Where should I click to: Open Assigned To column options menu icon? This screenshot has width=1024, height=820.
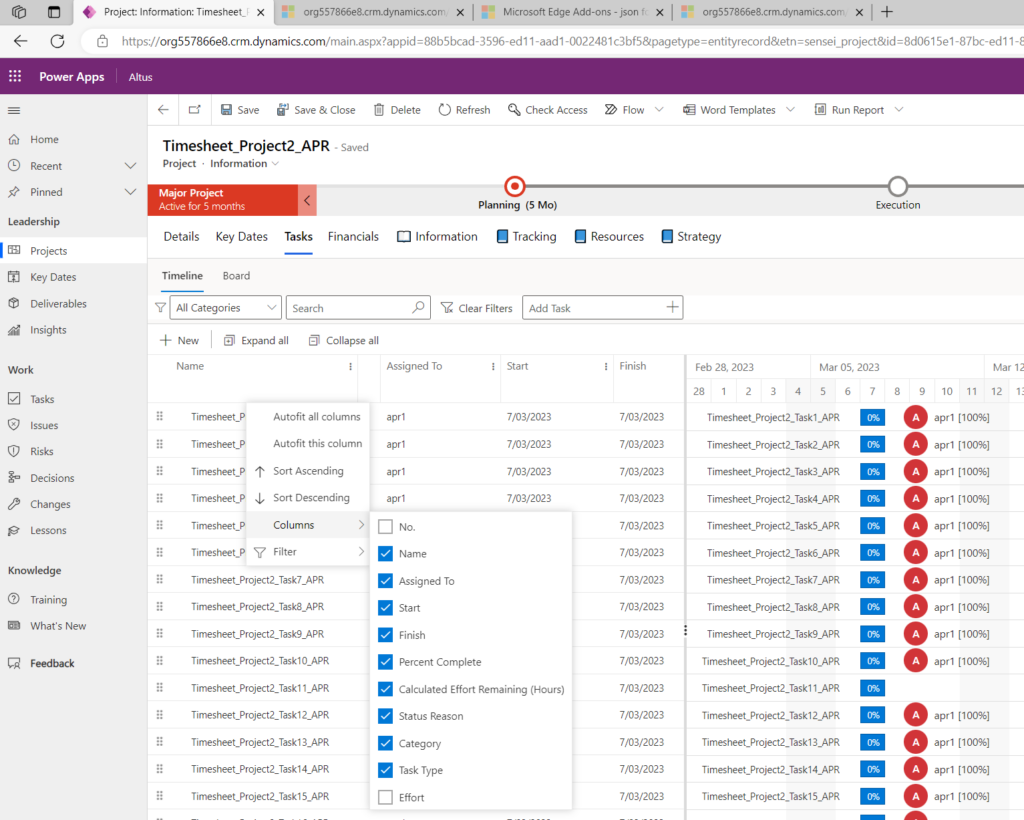tap(493, 366)
